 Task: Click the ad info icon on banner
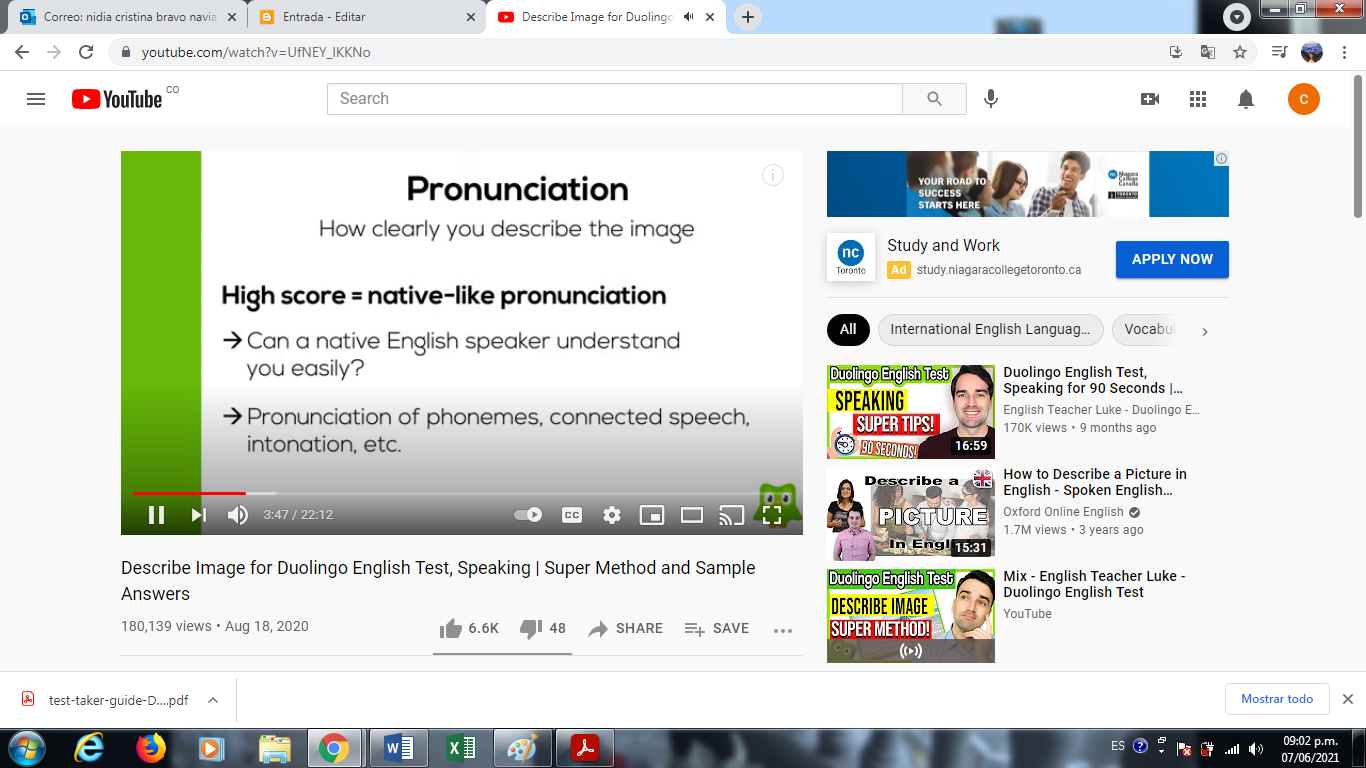[1221, 158]
